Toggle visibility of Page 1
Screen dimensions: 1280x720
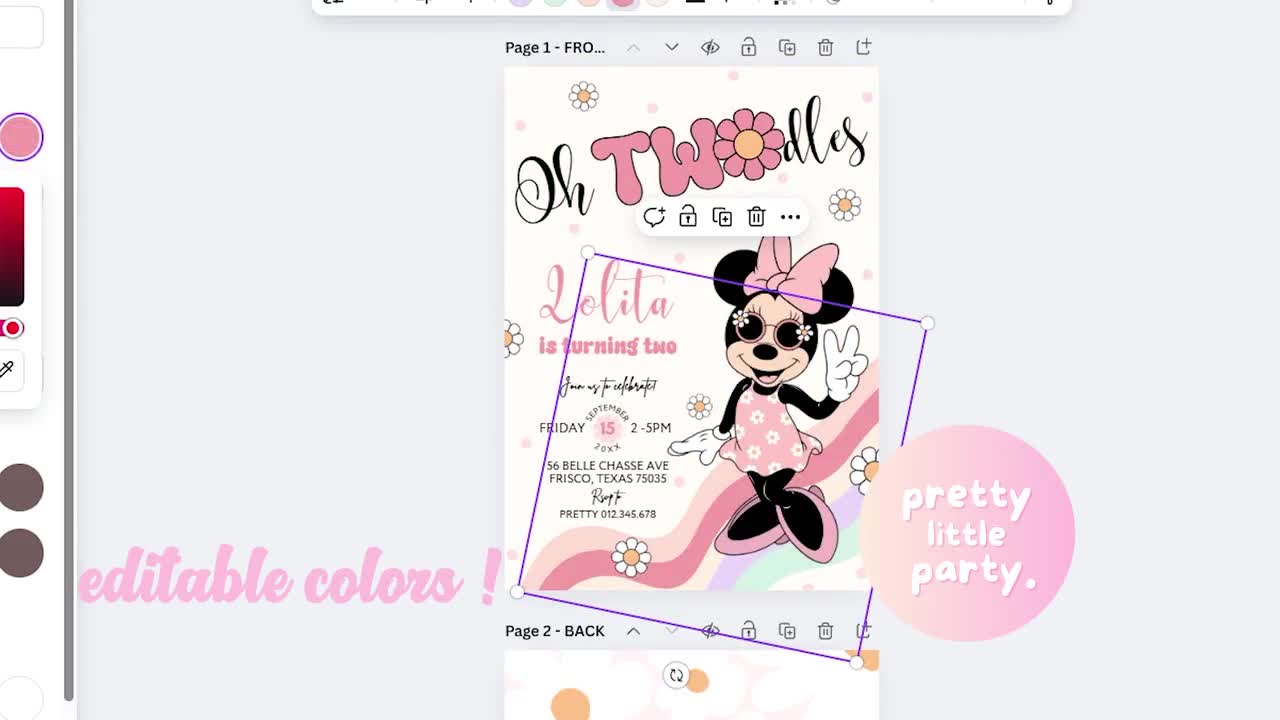[710, 46]
